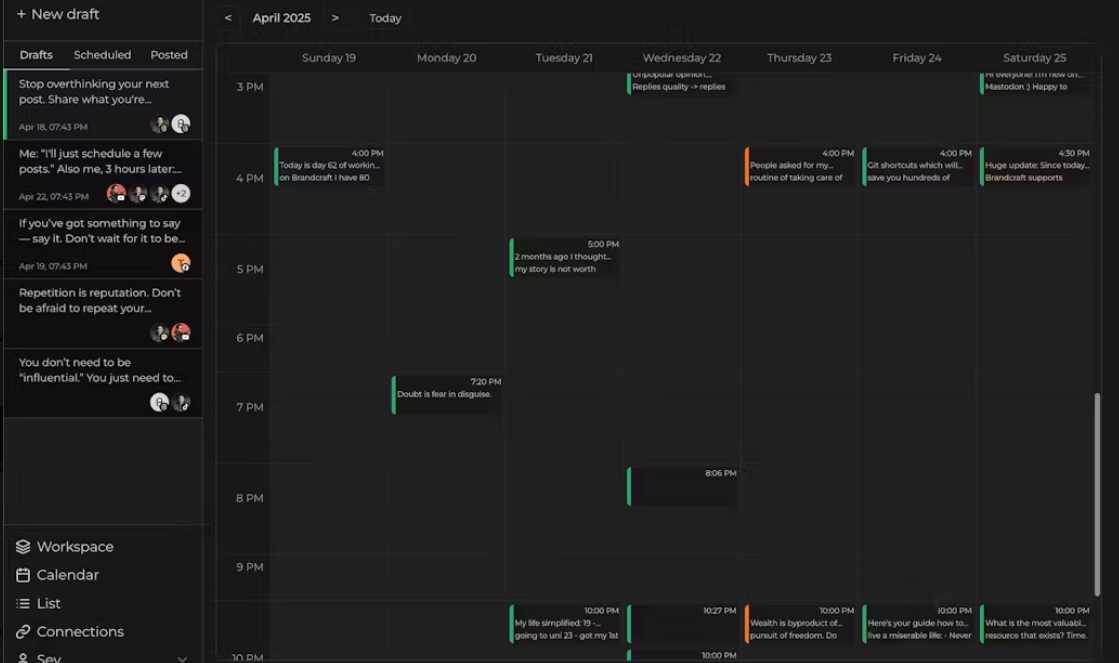The image size is (1119, 663).
Task: Open Monday 7:20 PM 'Doubt is fear' post
Action: pos(447,394)
